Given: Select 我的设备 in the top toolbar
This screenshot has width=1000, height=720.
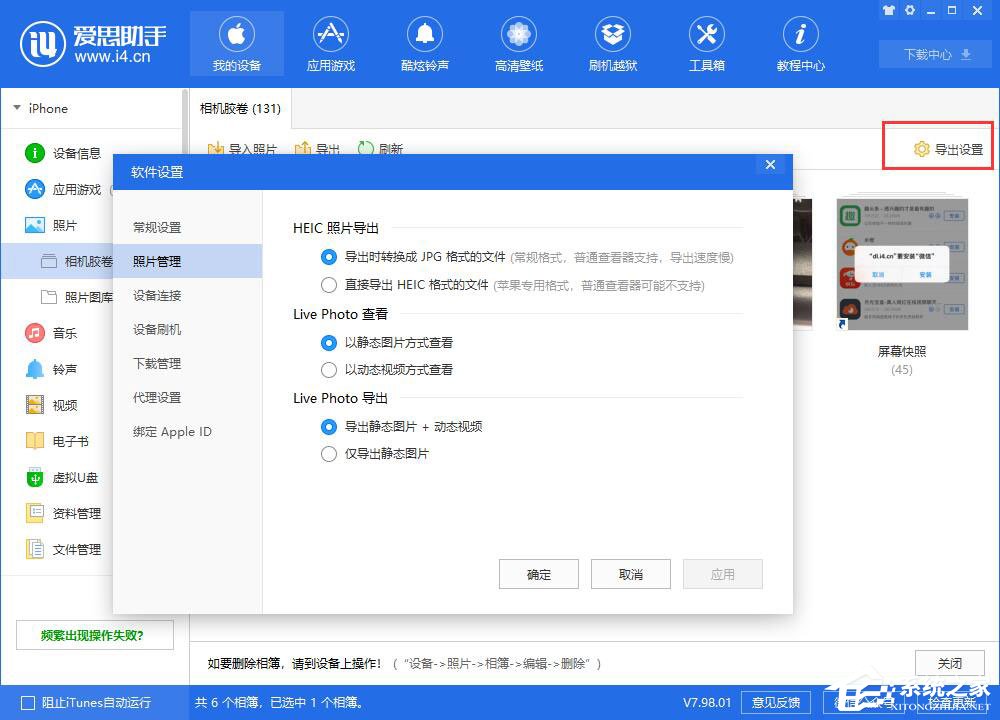Looking at the screenshot, I should [x=236, y=42].
